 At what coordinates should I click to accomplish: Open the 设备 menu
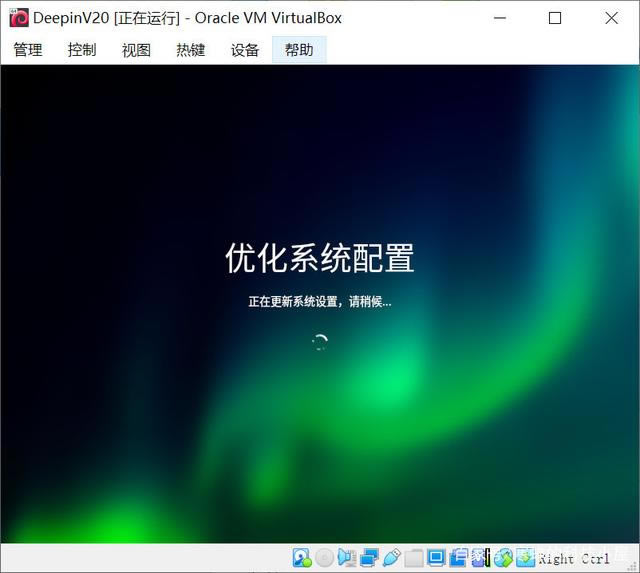click(x=244, y=50)
